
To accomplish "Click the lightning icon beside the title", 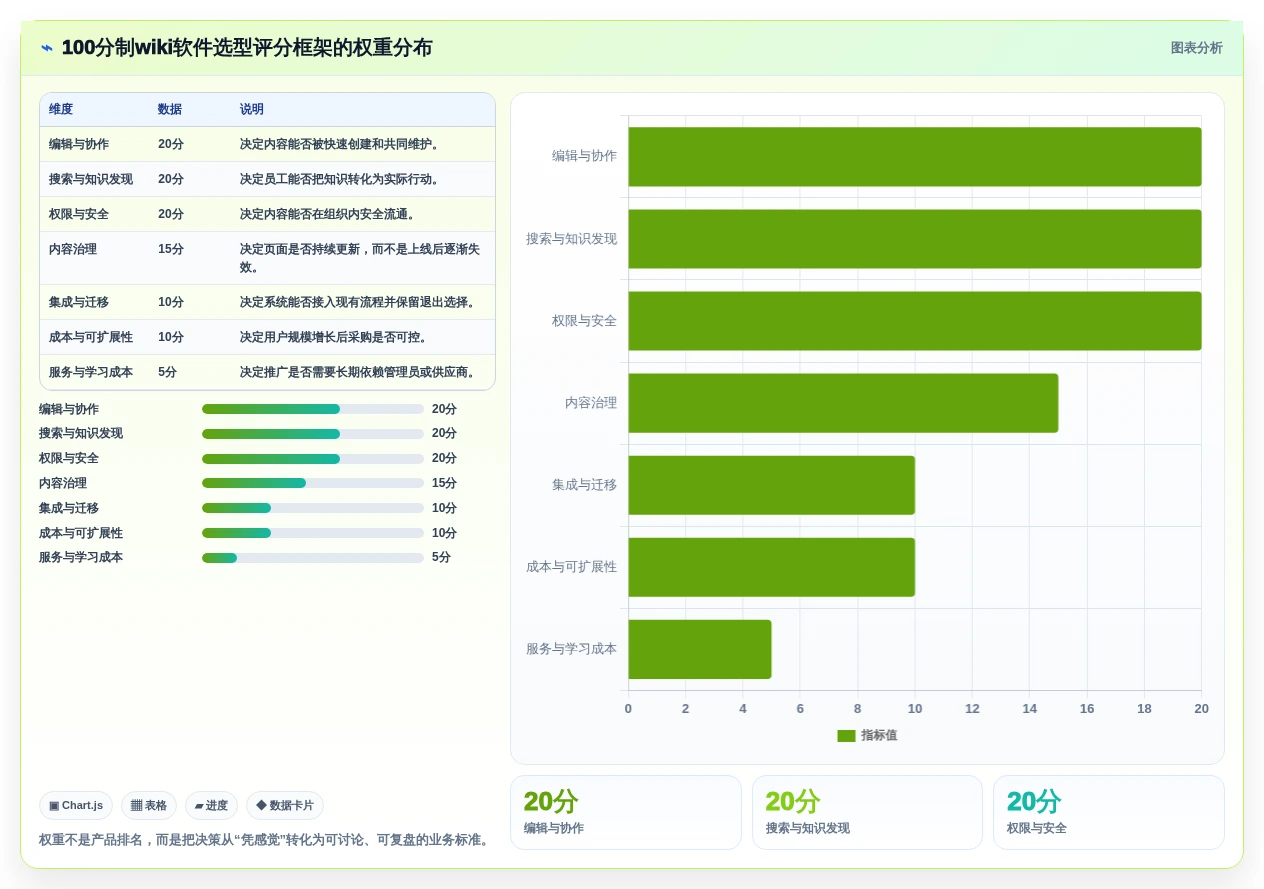I will tap(47, 48).
